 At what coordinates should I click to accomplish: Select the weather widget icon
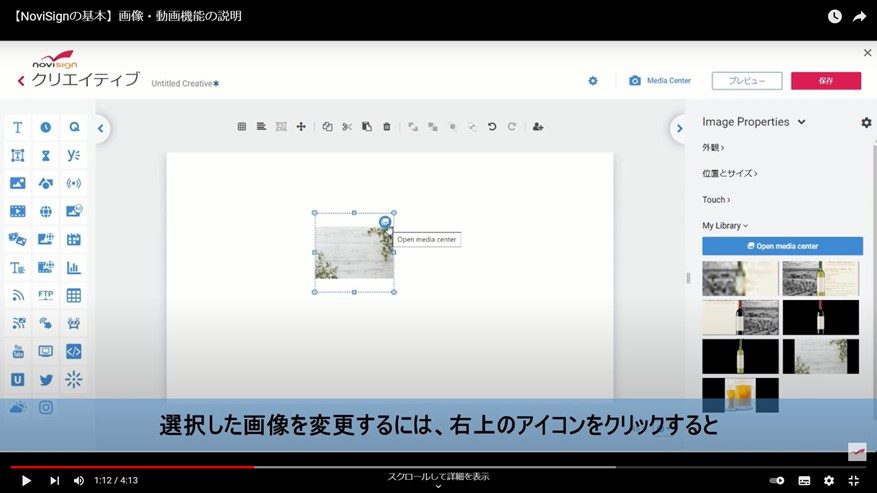[17, 407]
